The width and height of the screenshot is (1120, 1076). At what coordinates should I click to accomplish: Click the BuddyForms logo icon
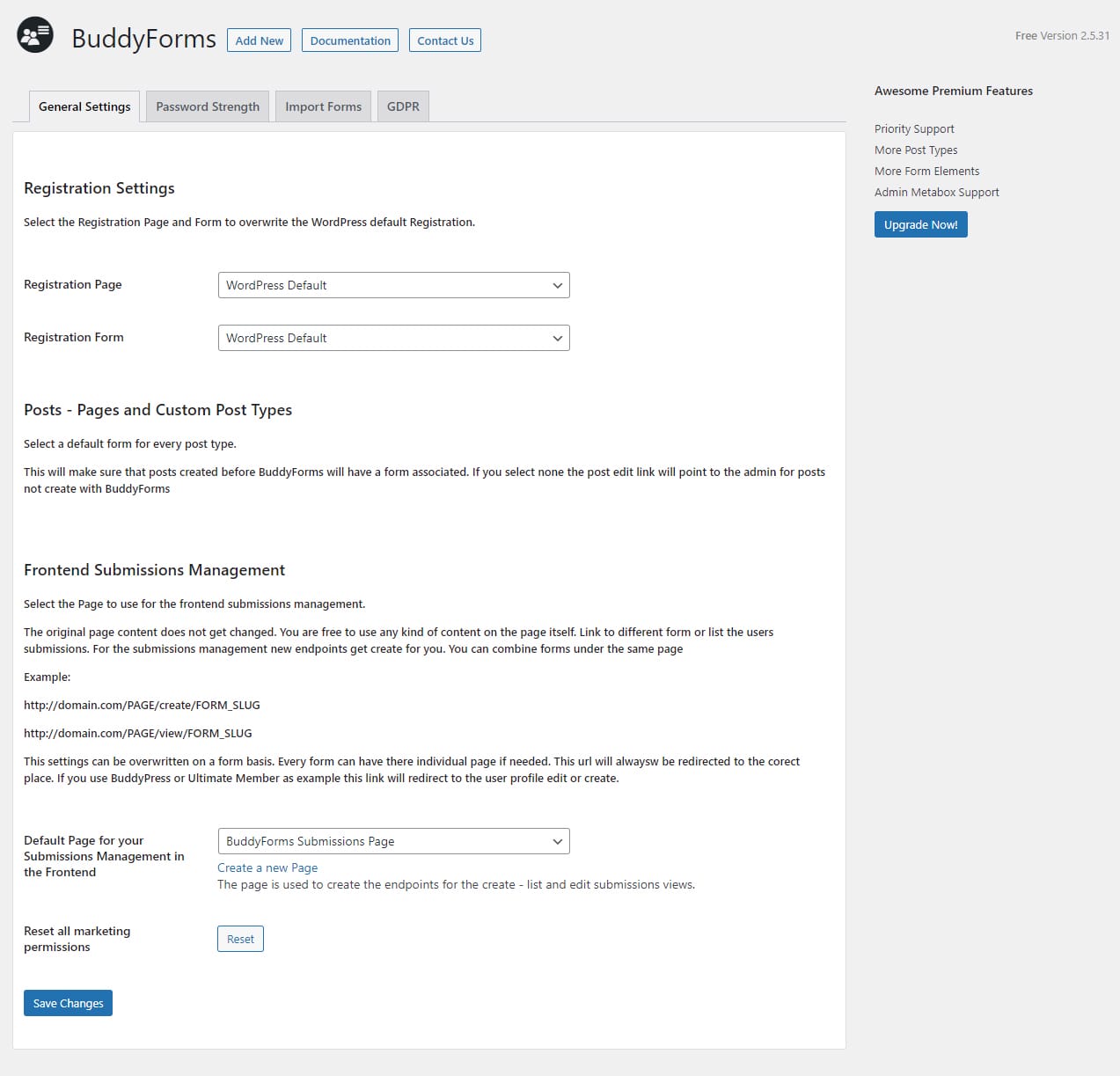pos(35,35)
